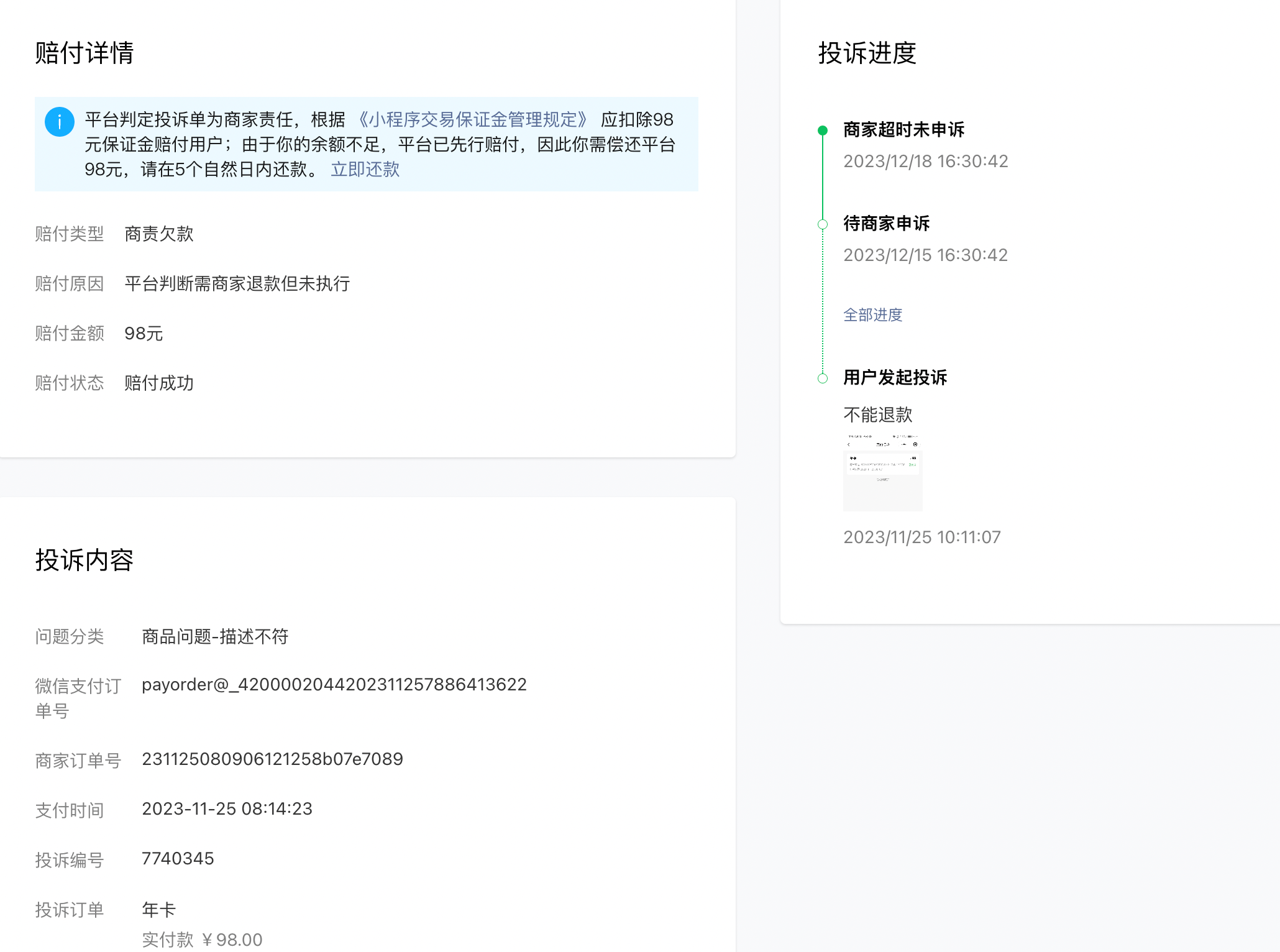
Task: Click the 待商家申诉 step title
Action: pyautogui.click(x=886, y=224)
